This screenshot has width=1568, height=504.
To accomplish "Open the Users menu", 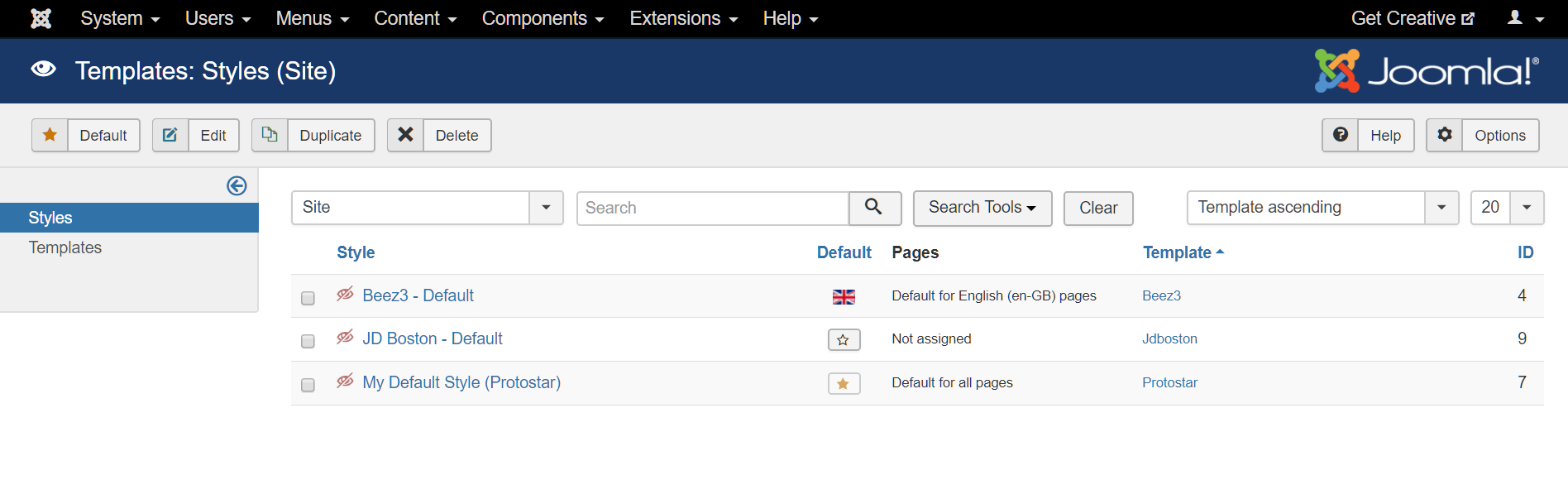I will (x=218, y=18).
